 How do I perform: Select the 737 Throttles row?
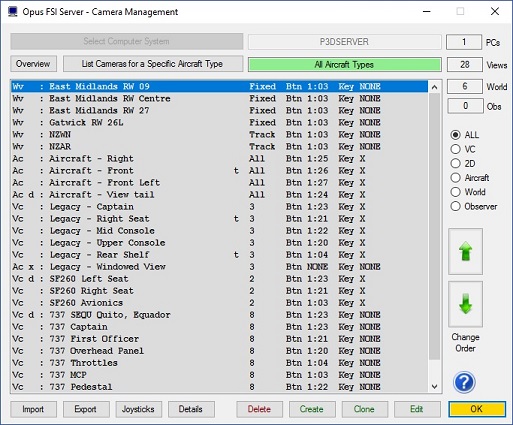(x=220, y=363)
